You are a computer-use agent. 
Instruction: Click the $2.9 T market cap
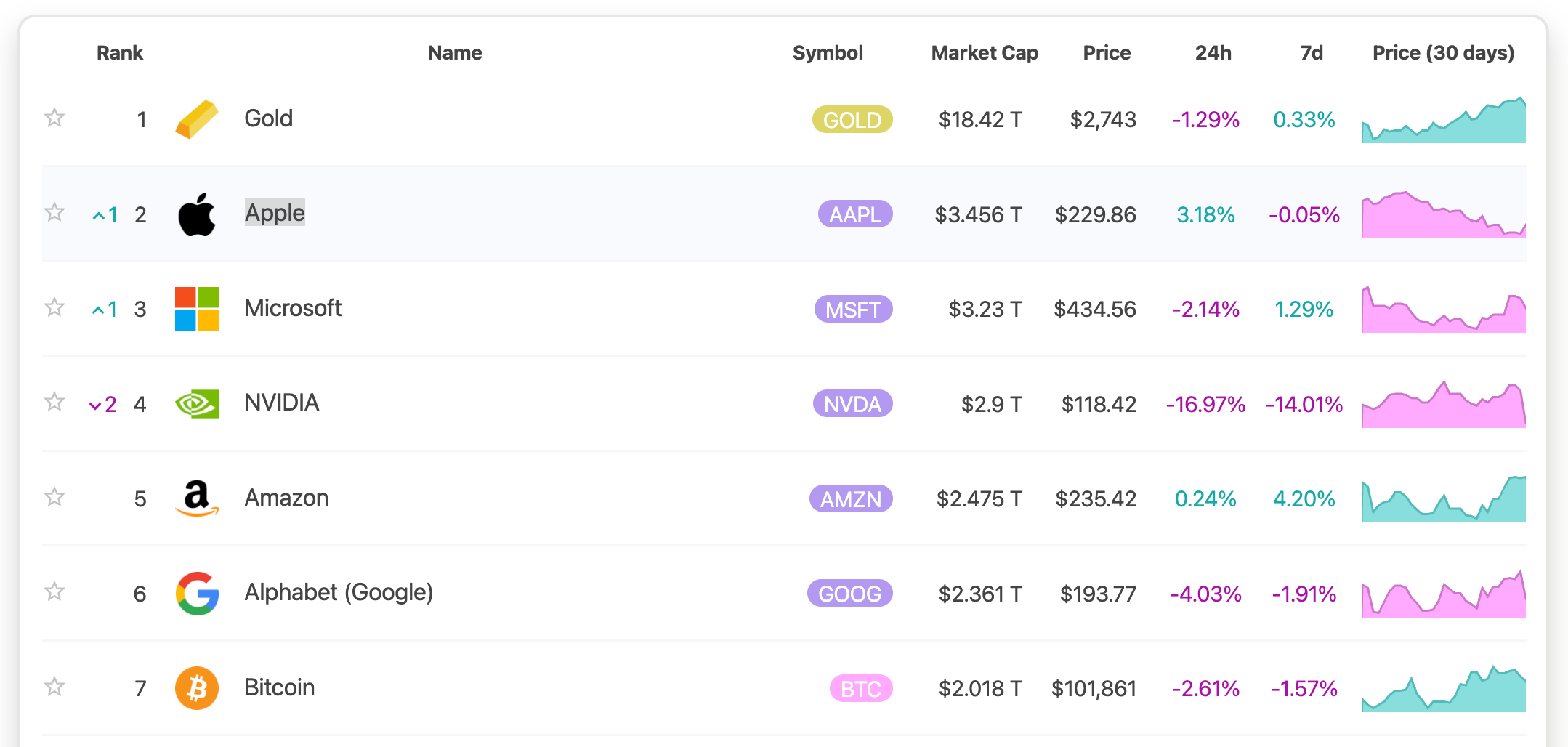point(992,404)
